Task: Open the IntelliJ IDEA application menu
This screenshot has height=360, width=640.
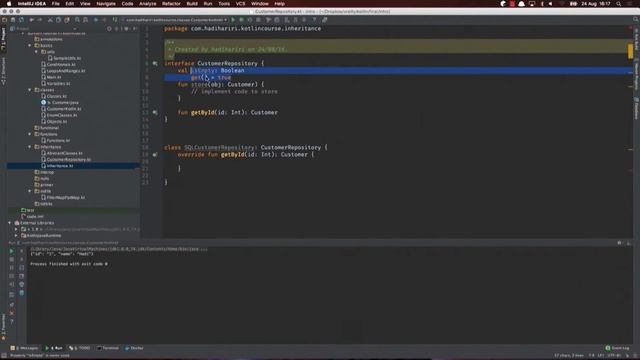Action: (x=32, y=4)
